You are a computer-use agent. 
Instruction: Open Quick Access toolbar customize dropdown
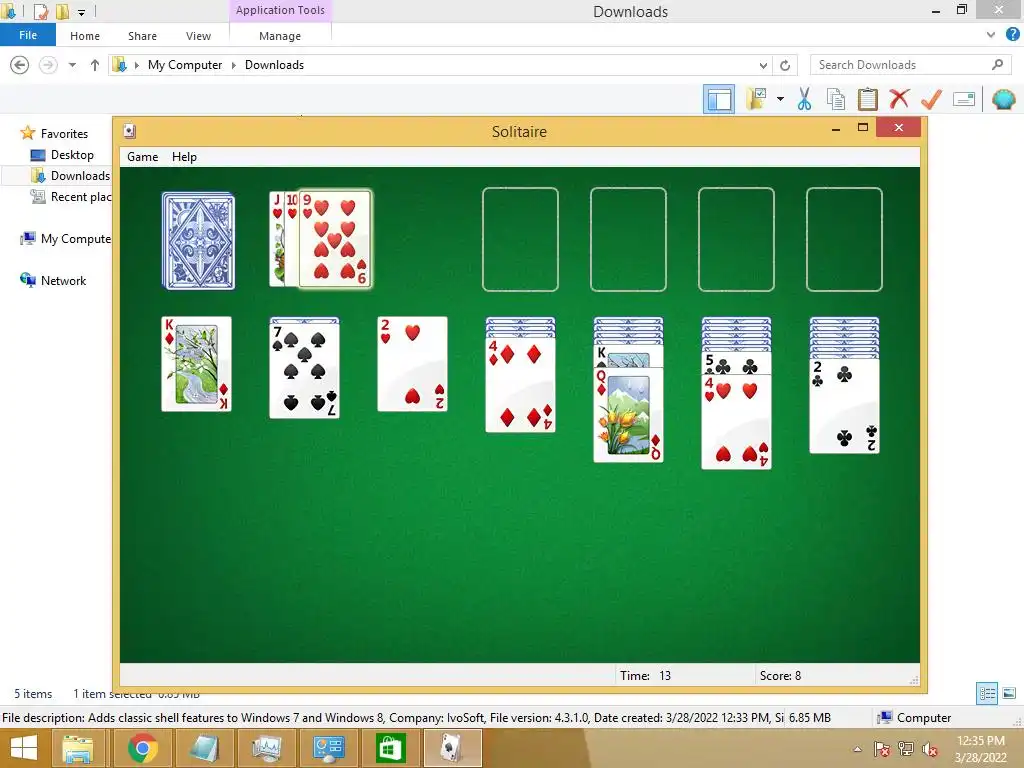[x=82, y=12]
